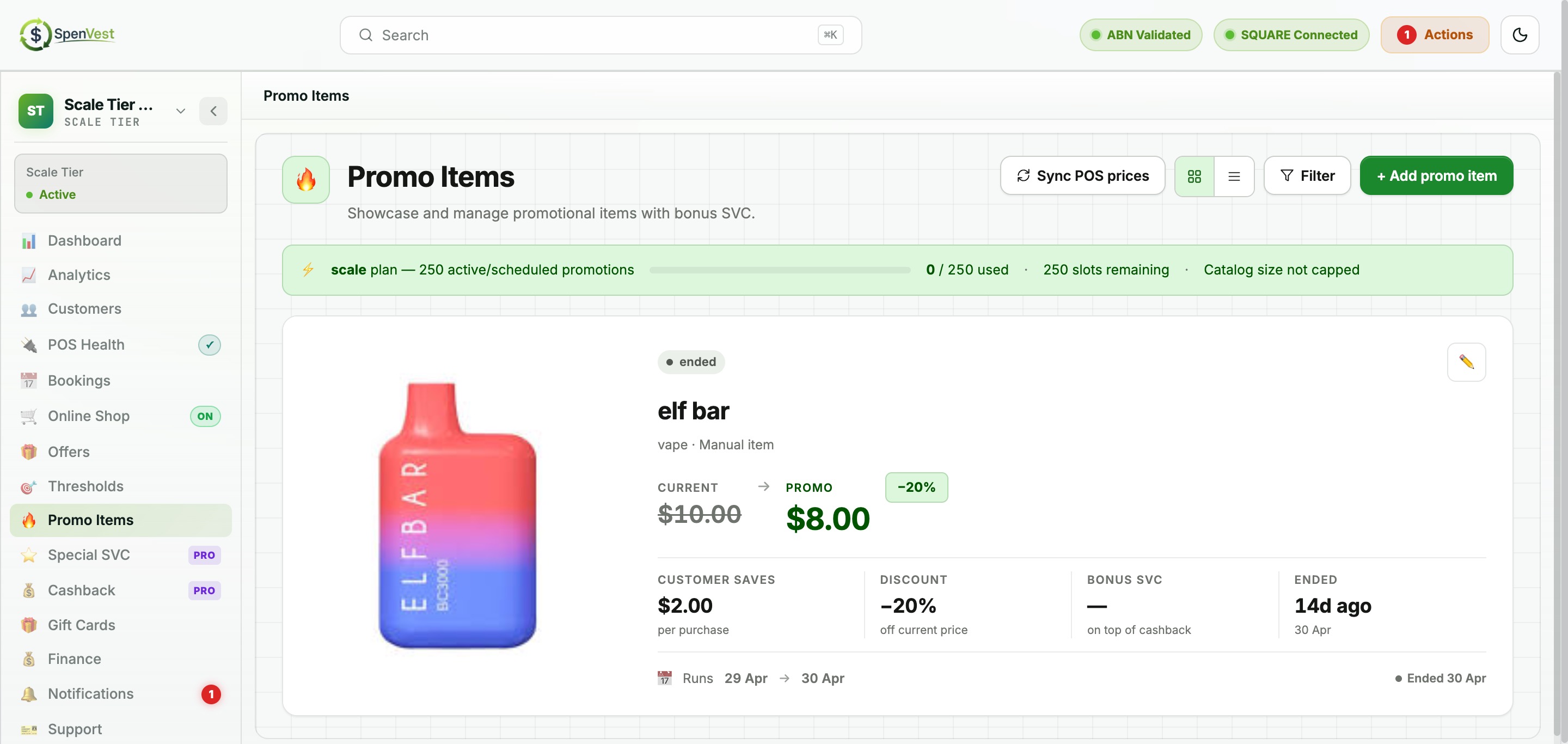Go to Finance in sidebar
Image resolution: width=1568 pixels, height=744 pixels.
click(x=120, y=659)
